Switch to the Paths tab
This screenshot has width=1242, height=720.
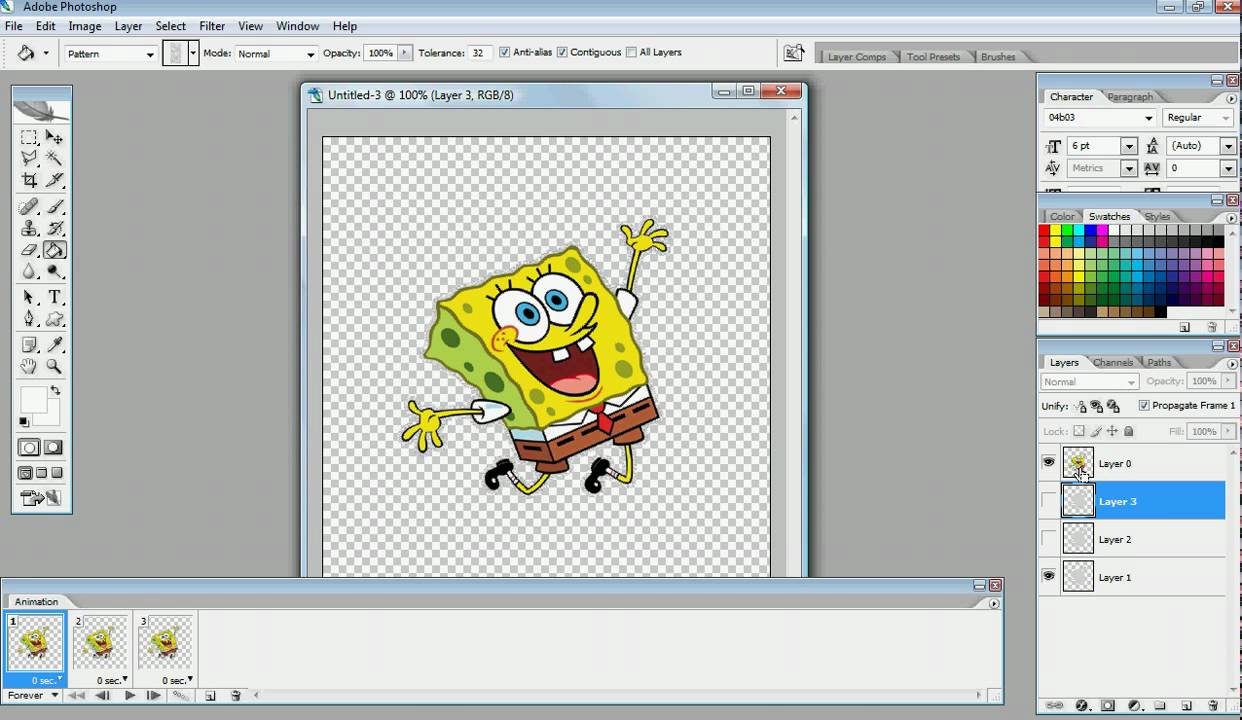[x=1159, y=362]
